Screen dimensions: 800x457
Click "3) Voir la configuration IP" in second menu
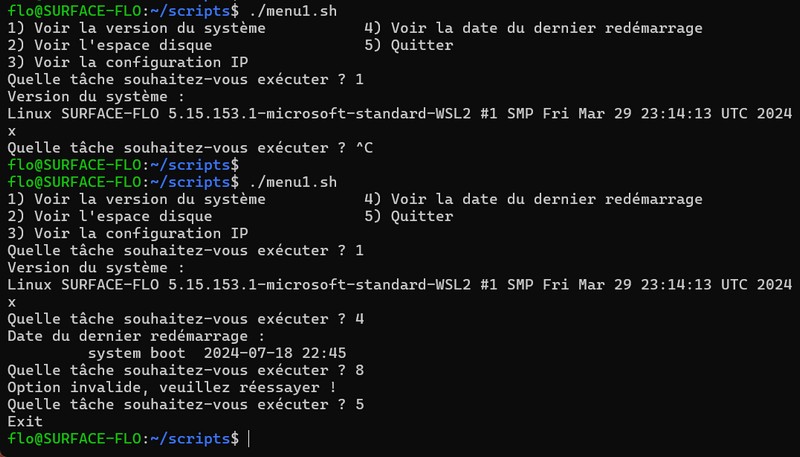[120, 233]
